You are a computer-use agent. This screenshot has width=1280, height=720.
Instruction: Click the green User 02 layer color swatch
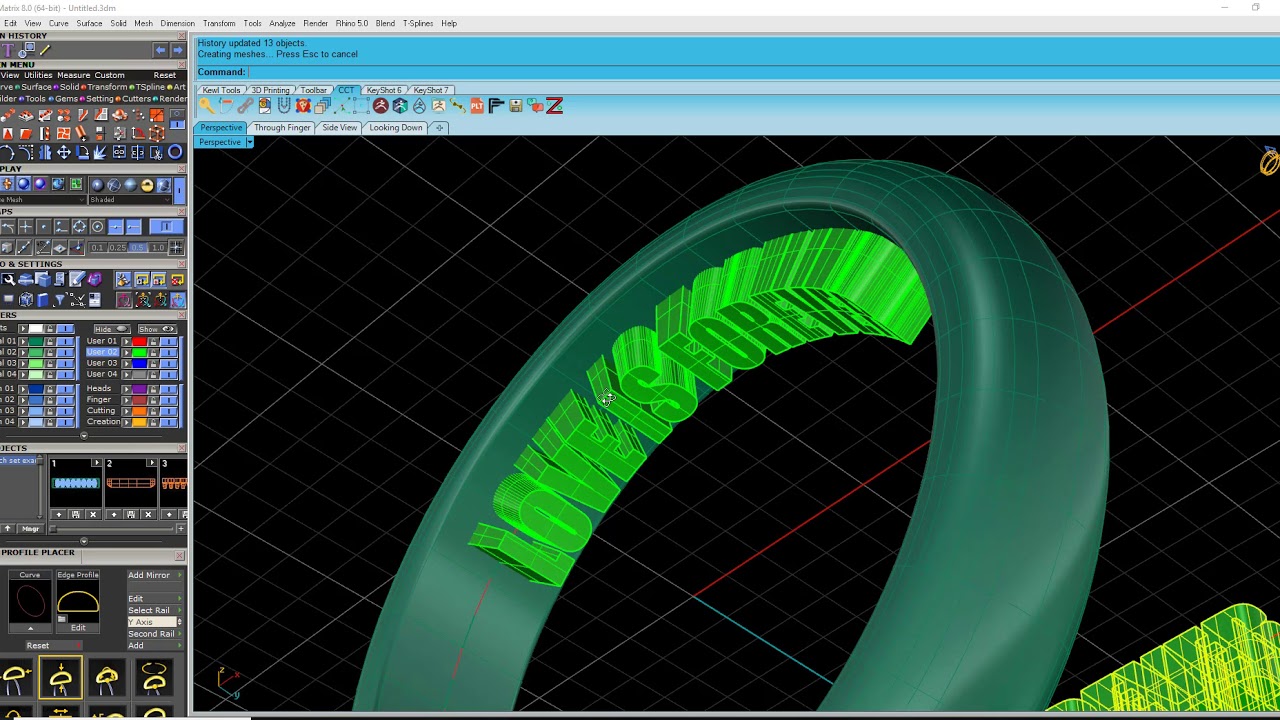tap(140, 352)
